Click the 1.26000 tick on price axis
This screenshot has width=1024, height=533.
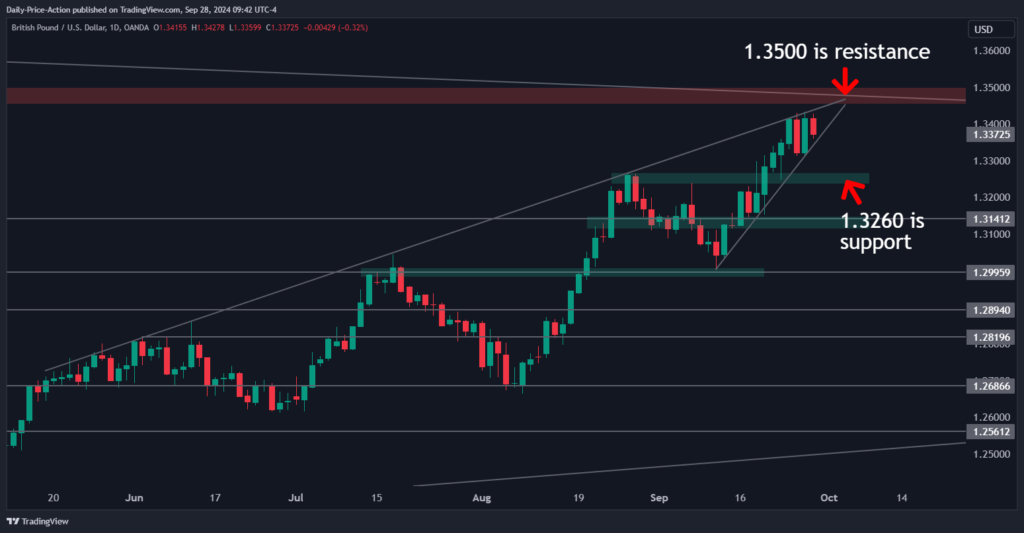pos(991,417)
